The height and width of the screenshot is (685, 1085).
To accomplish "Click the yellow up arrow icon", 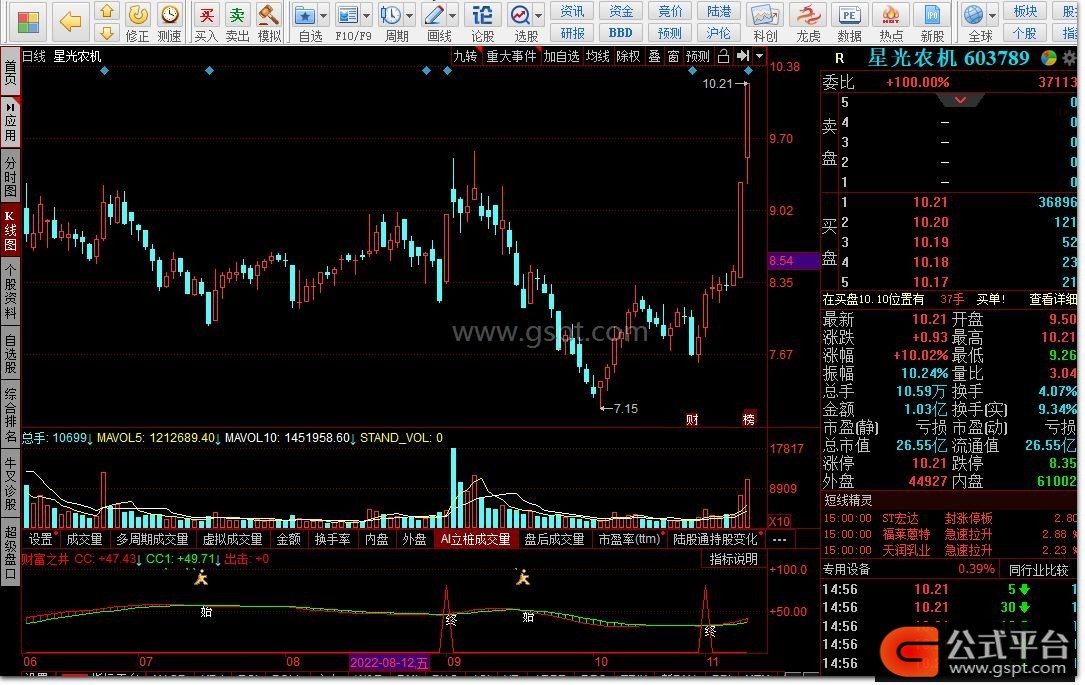I will click(107, 12).
